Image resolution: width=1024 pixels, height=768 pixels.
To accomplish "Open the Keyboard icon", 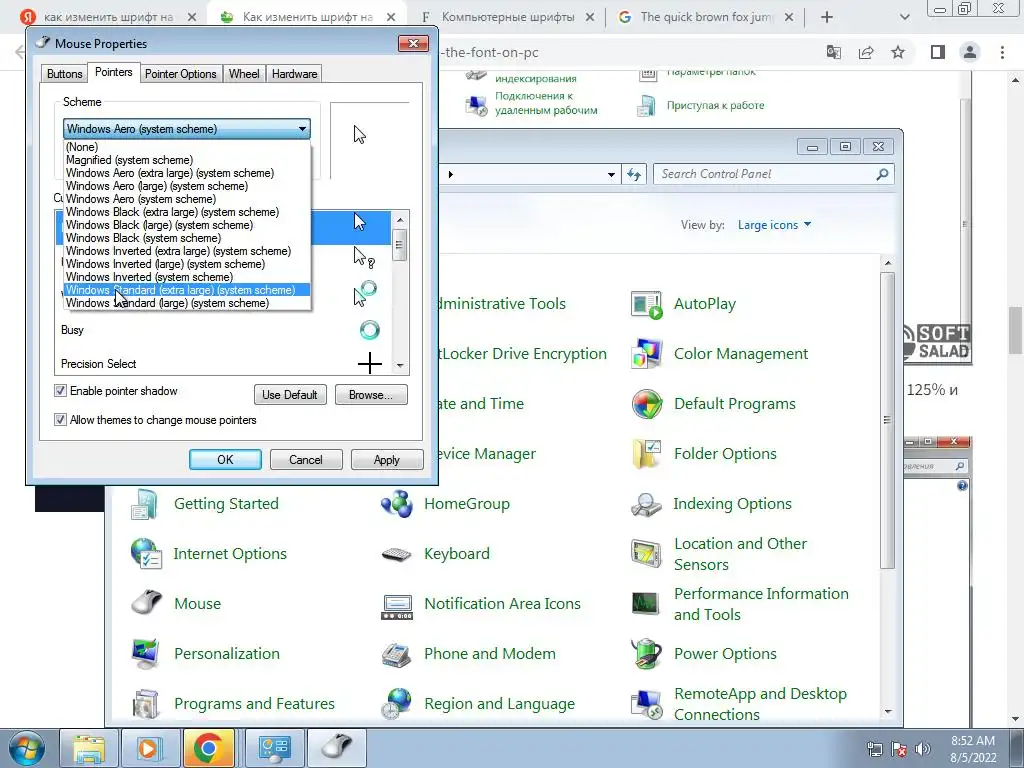I will pyautogui.click(x=396, y=554).
